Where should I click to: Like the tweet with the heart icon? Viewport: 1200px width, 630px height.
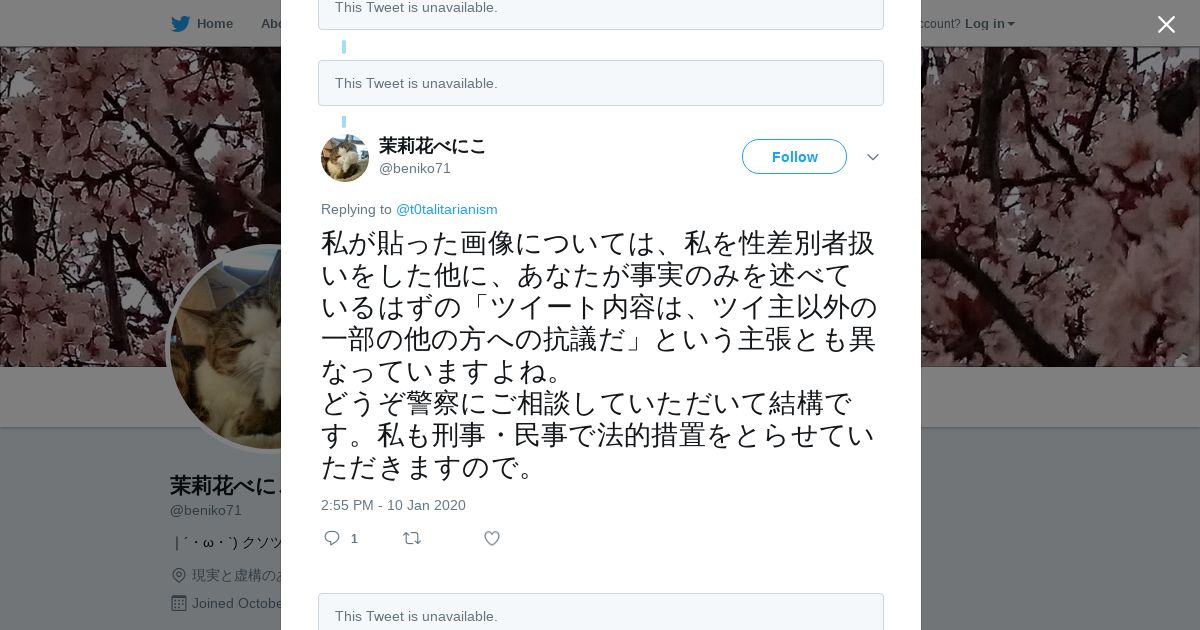tap(491, 538)
